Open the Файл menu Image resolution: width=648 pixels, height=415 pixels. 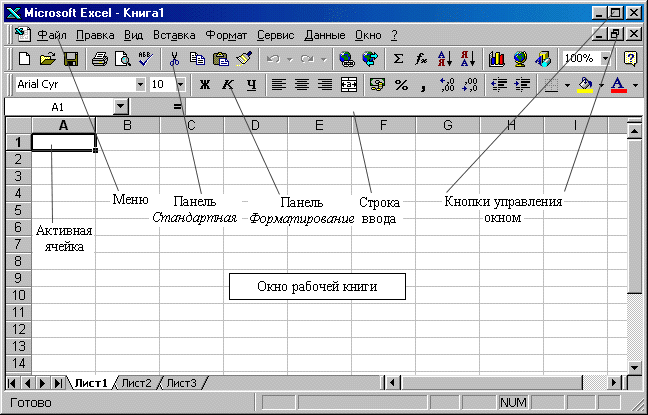pyautogui.click(x=52, y=35)
